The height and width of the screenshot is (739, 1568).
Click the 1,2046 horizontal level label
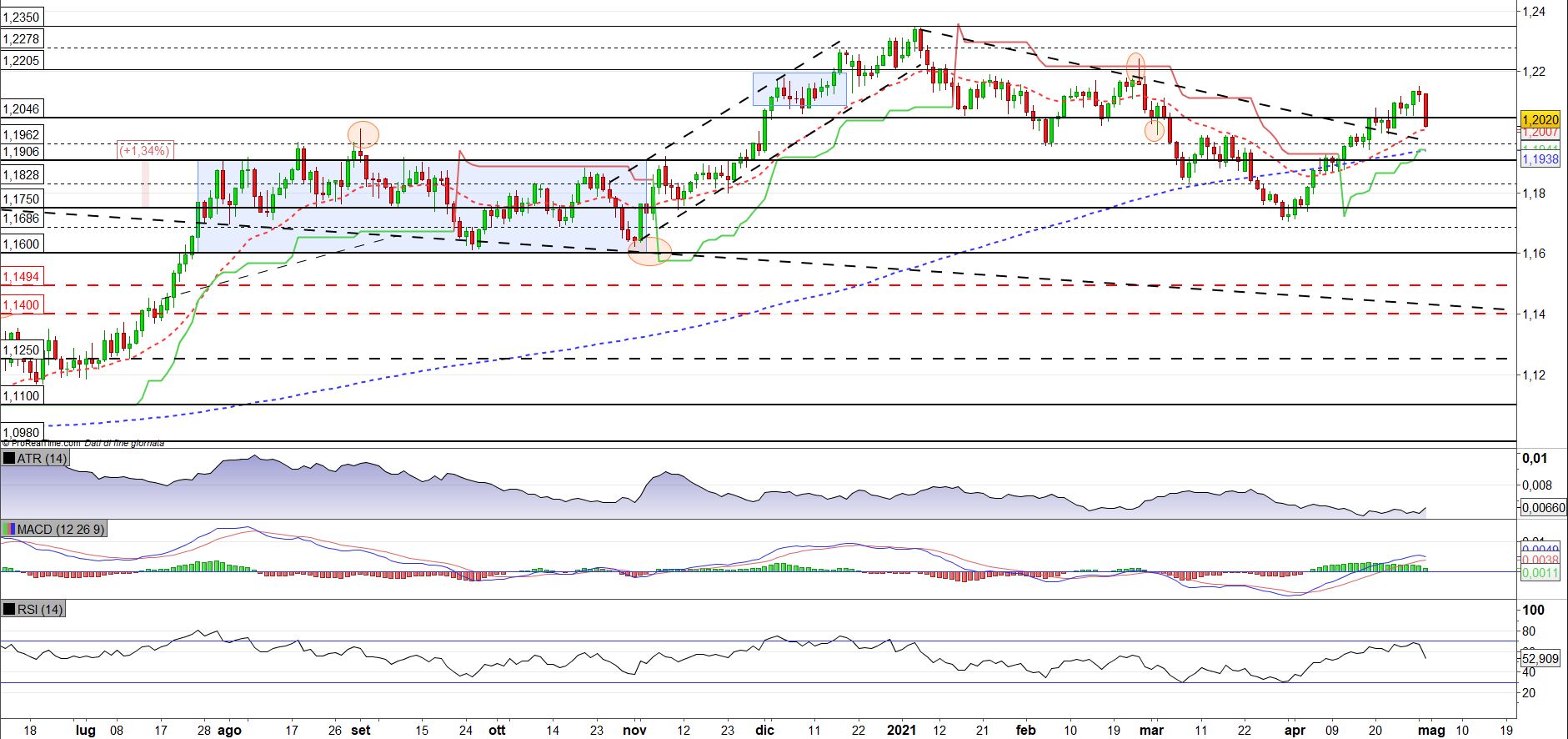click(22, 109)
